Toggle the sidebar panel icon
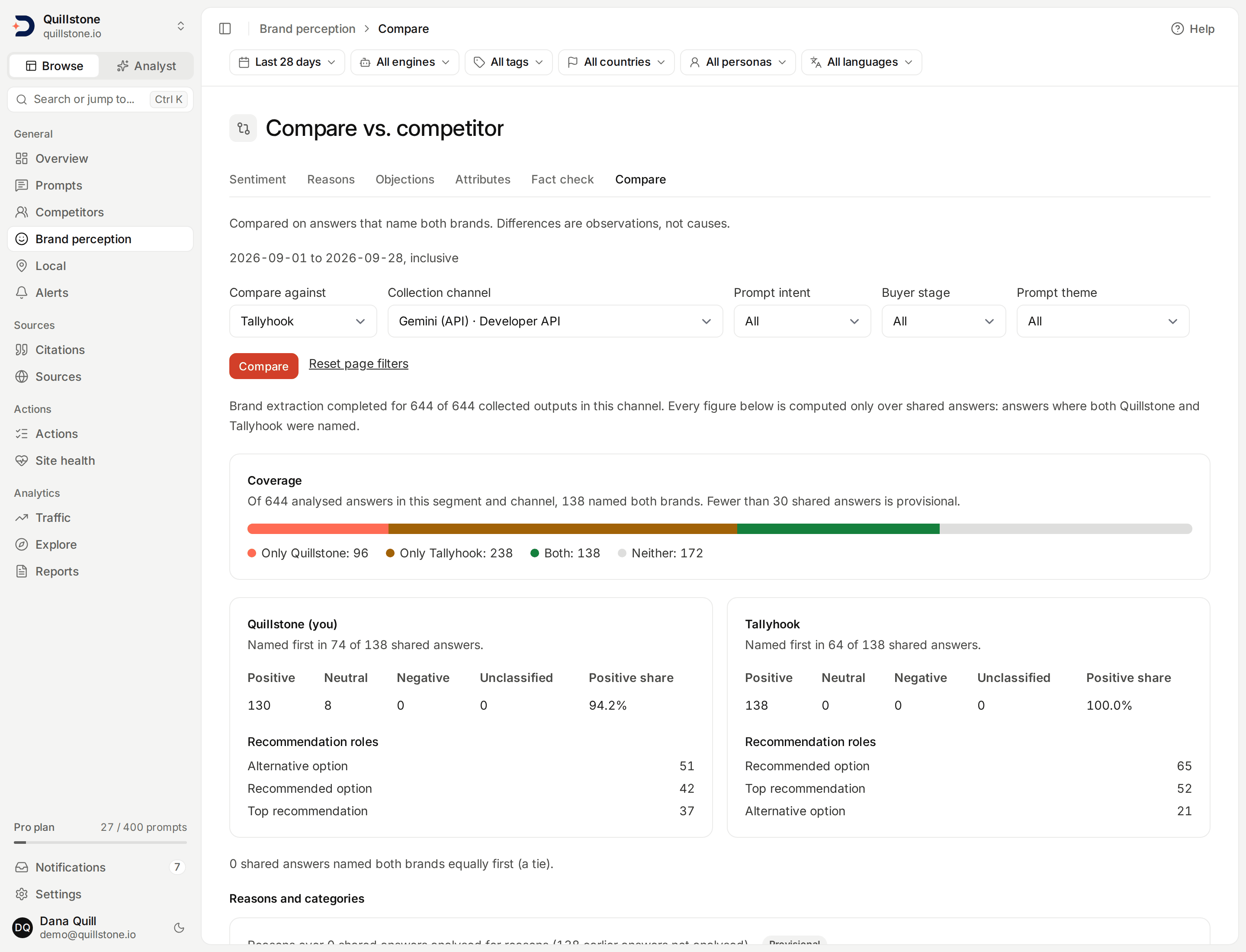This screenshot has width=1246, height=952. (x=225, y=28)
